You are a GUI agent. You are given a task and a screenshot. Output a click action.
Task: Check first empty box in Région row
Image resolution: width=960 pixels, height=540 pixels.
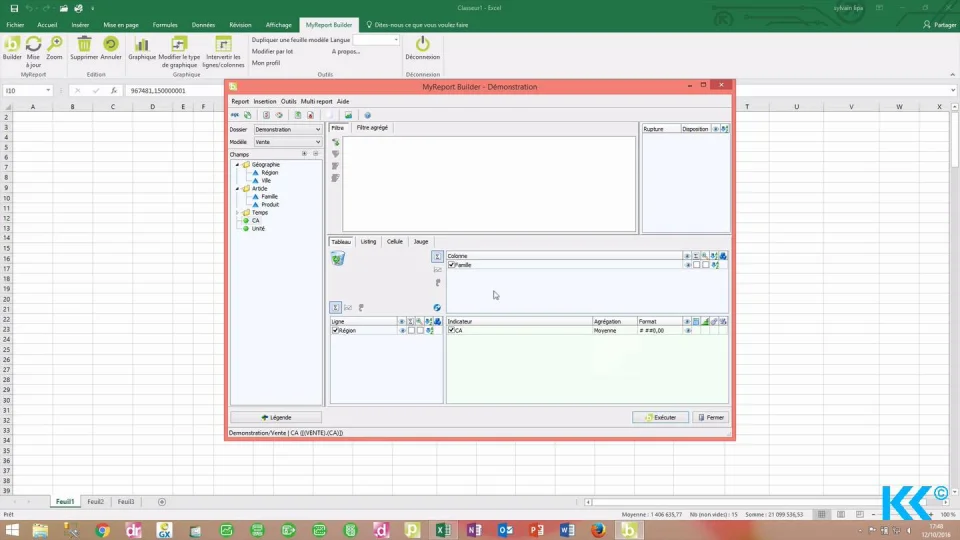(411, 331)
